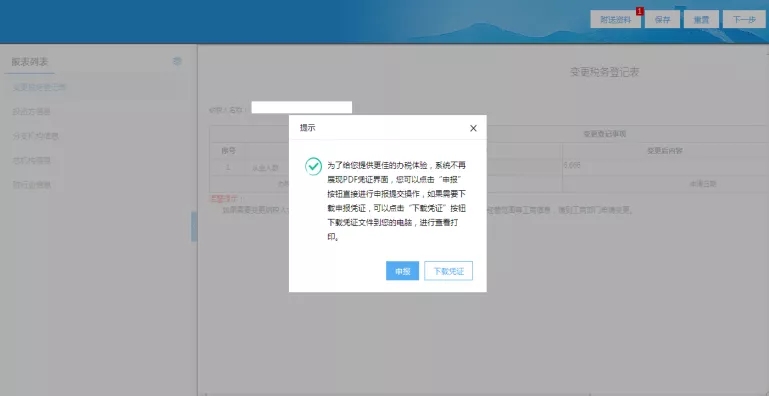The image size is (769, 396).
Task: Click the 附送资料 button in header
Action: tap(615, 20)
